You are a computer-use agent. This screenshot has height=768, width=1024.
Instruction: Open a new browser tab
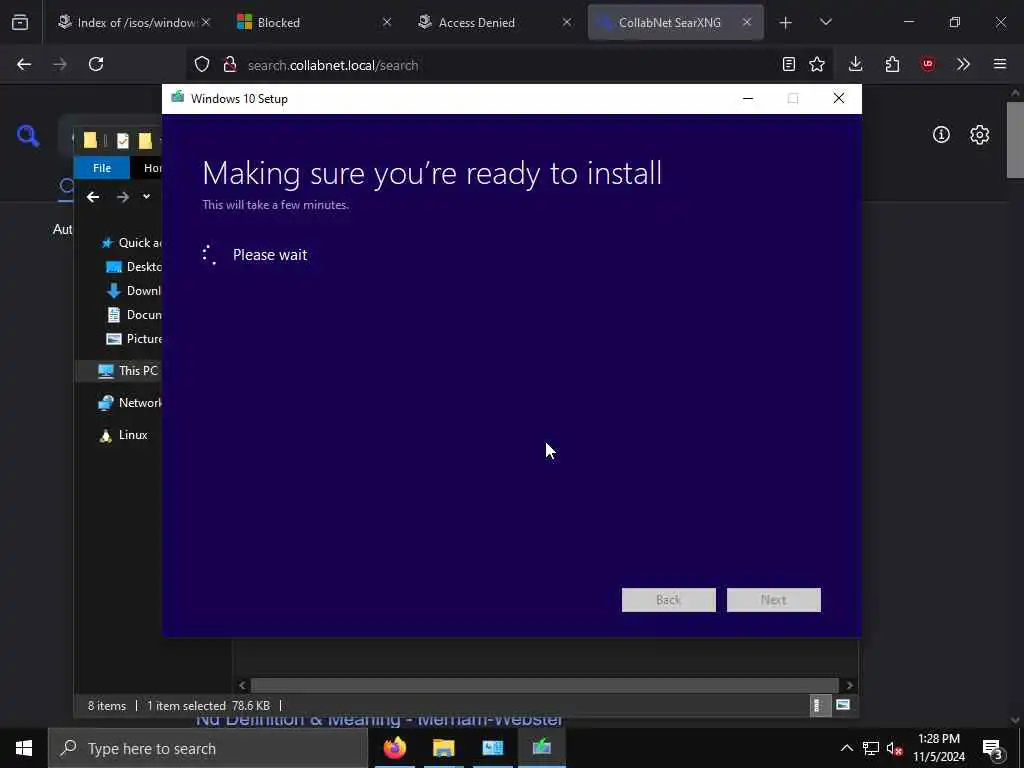[x=786, y=23]
